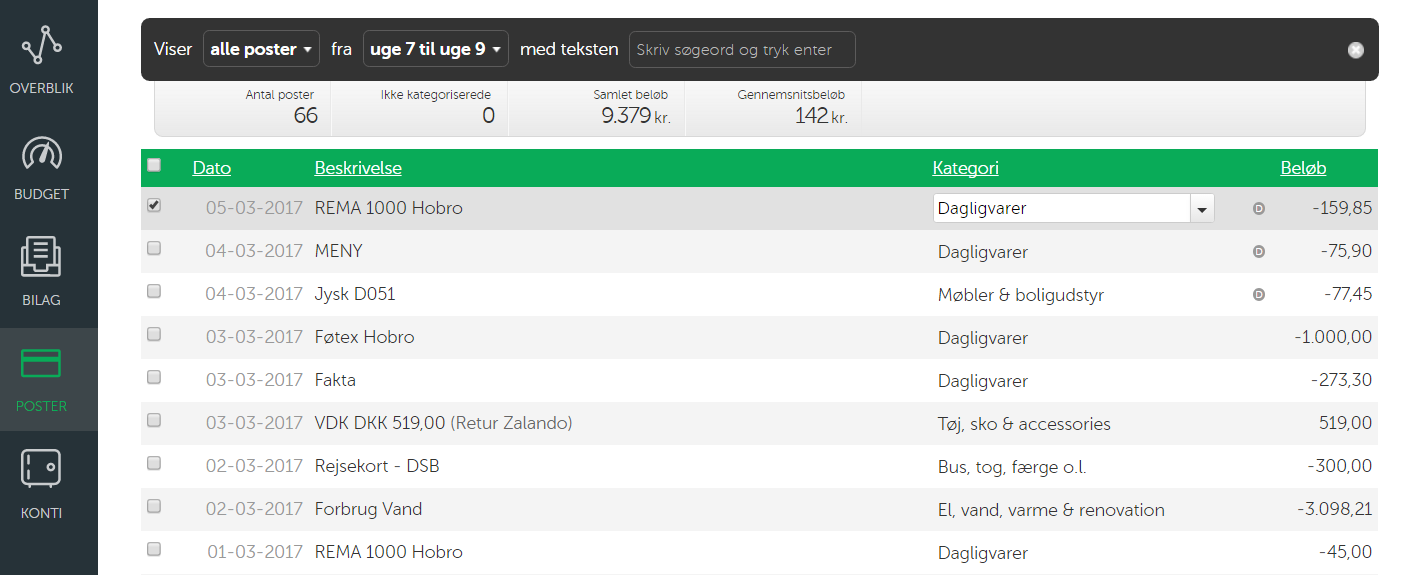The image size is (1401, 575).
Task: Open the Overblik graph icon
Action: [x=42, y=46]
